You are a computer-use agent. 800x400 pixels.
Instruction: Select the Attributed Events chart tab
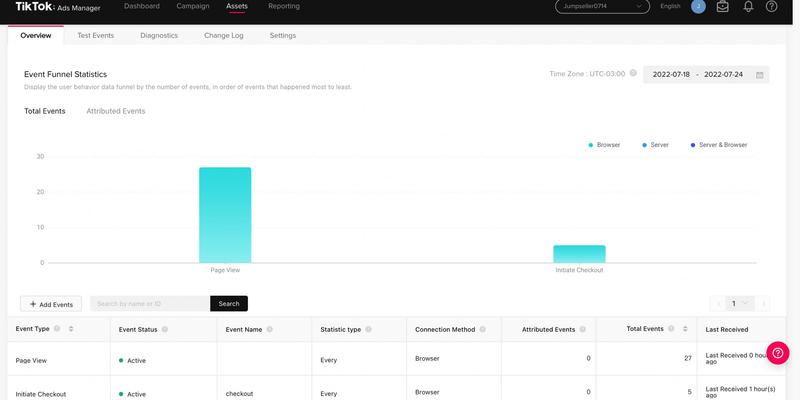pyautogui.click(x=116, y=111)
